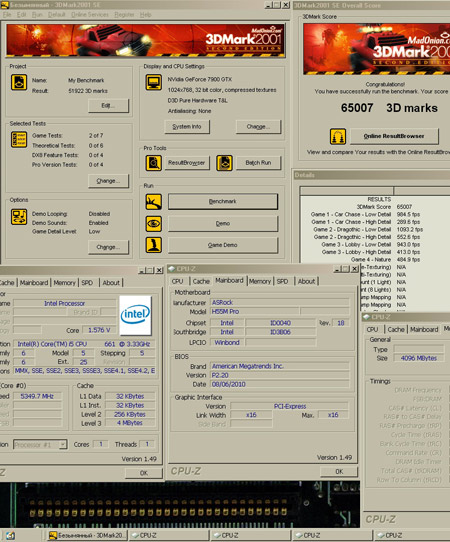Click the joystick icon next to Game Demo
The width and height of the screenshot is (450, 542).
click(x=153, y=245)
